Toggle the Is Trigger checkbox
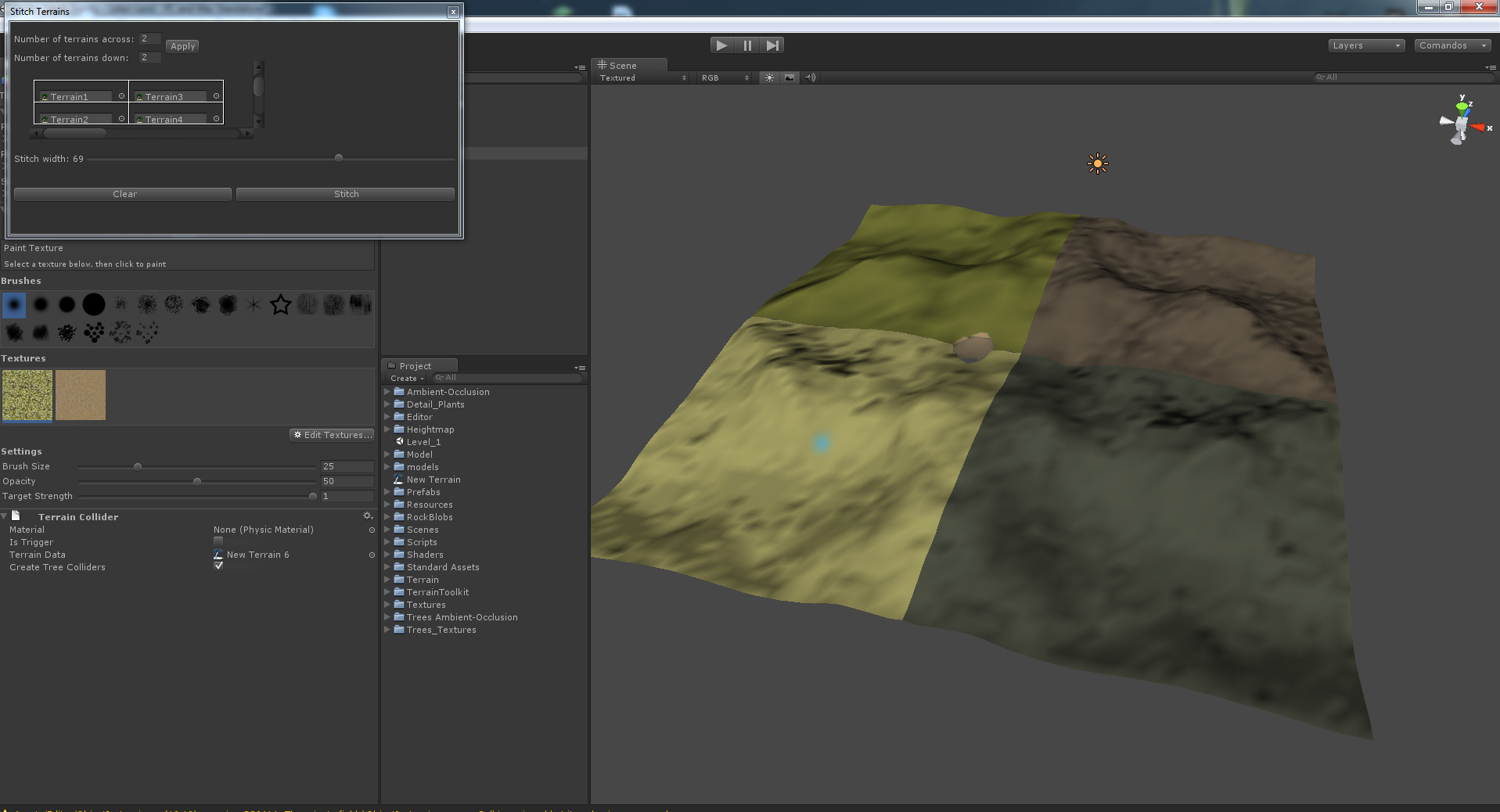Viewport: 1500px width, 812px height. tap(218, 541)
